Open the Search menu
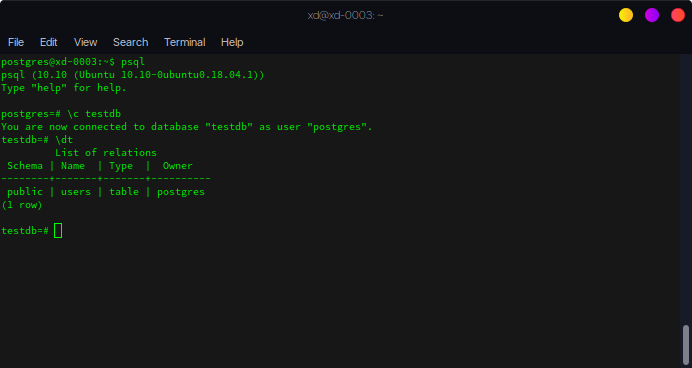 click(130, 42)
